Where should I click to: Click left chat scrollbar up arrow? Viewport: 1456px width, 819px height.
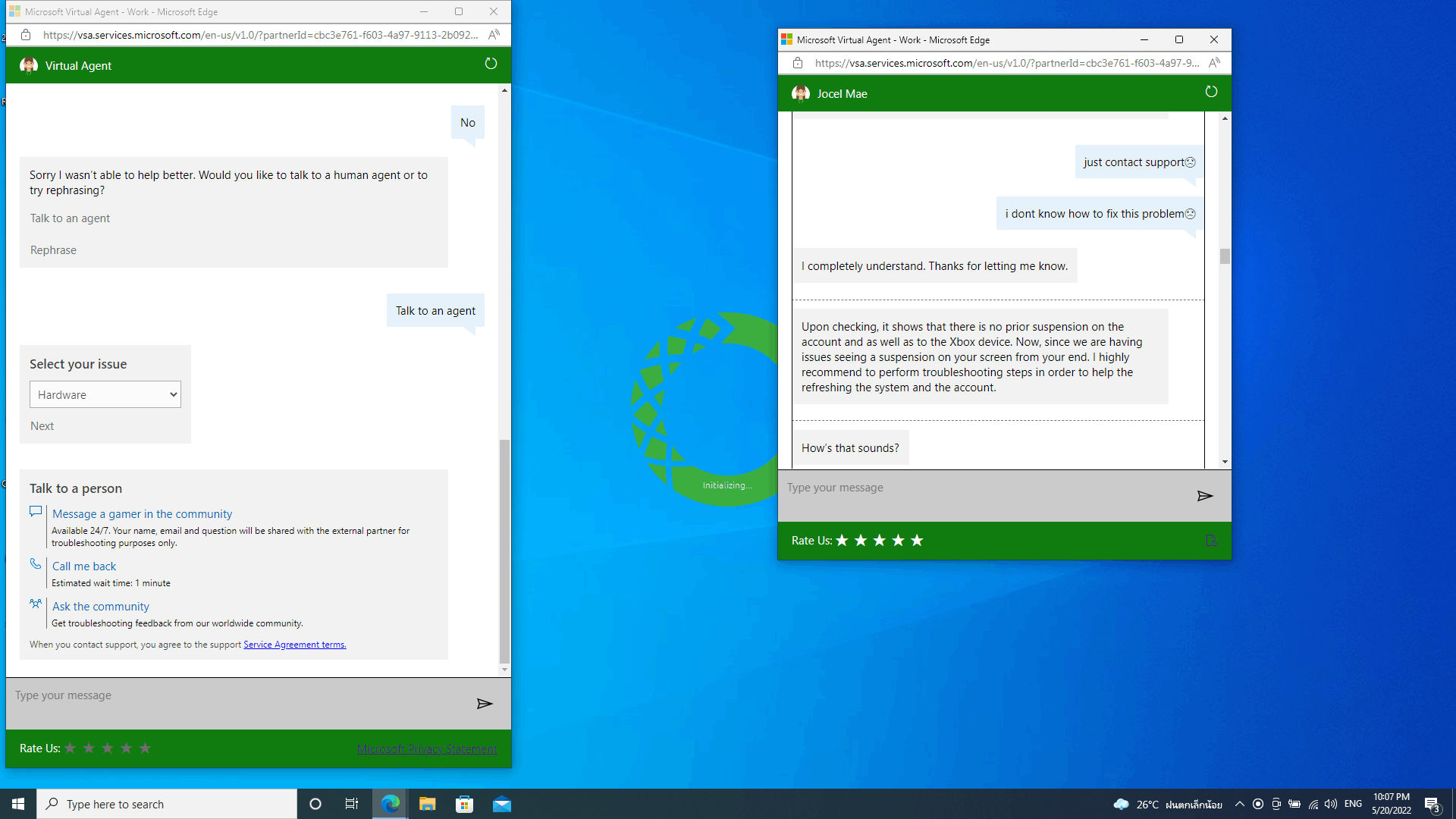pyautogui.click(x=504, y=90)
